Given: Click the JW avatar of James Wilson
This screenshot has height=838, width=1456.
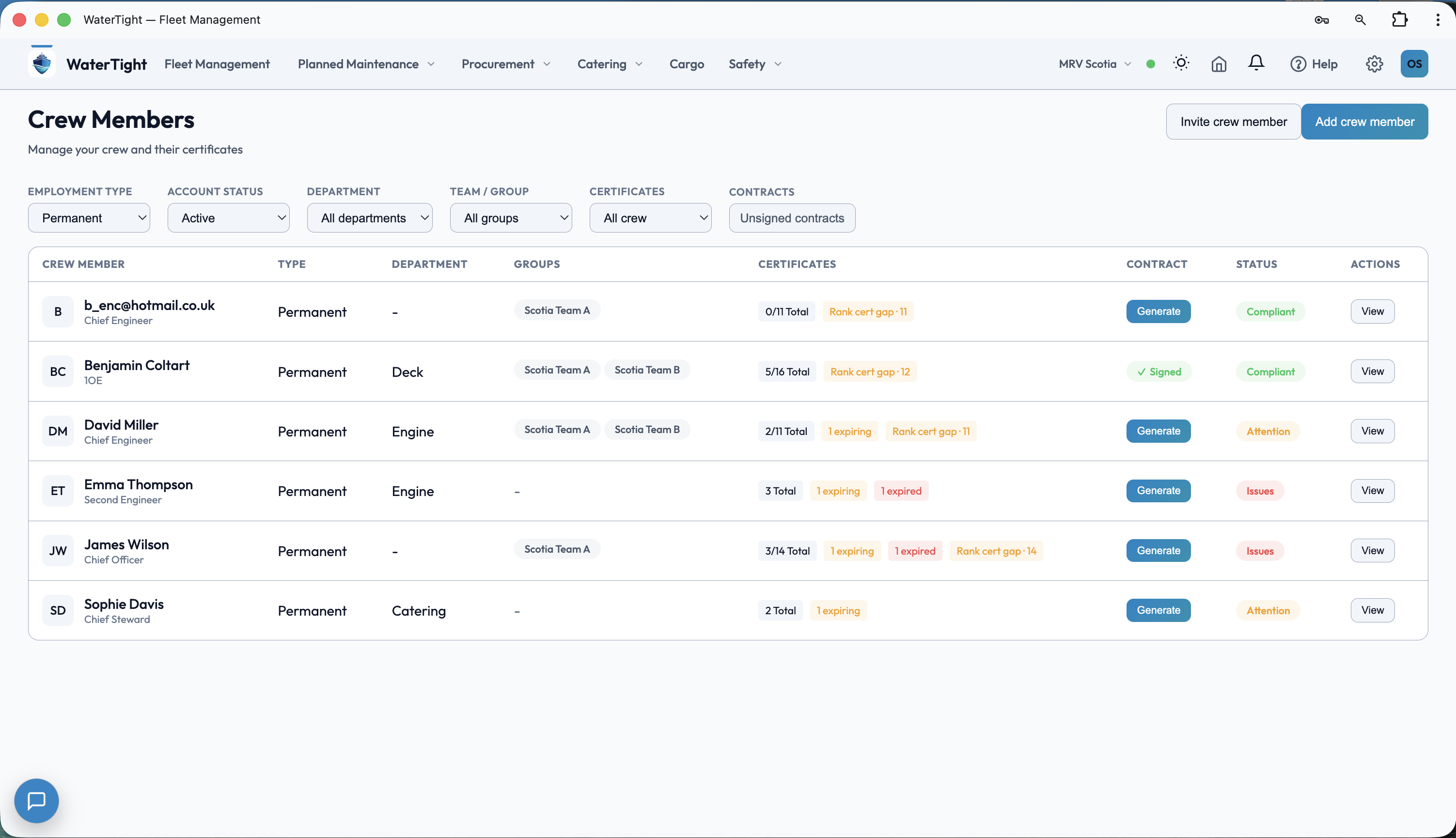Looking at the screenshot, I should [58, 551].
